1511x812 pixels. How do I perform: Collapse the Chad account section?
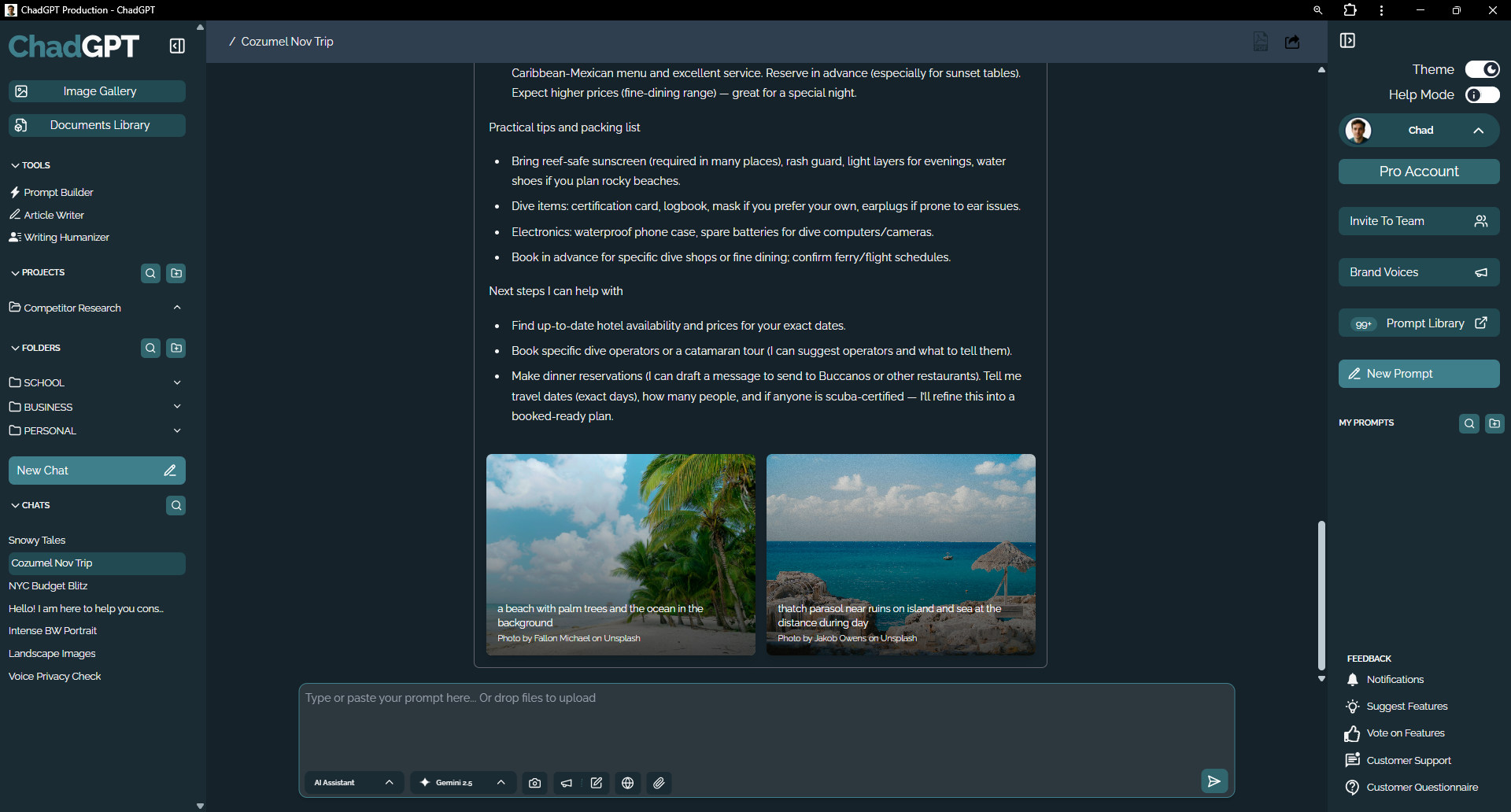[x=1477, y=131]
